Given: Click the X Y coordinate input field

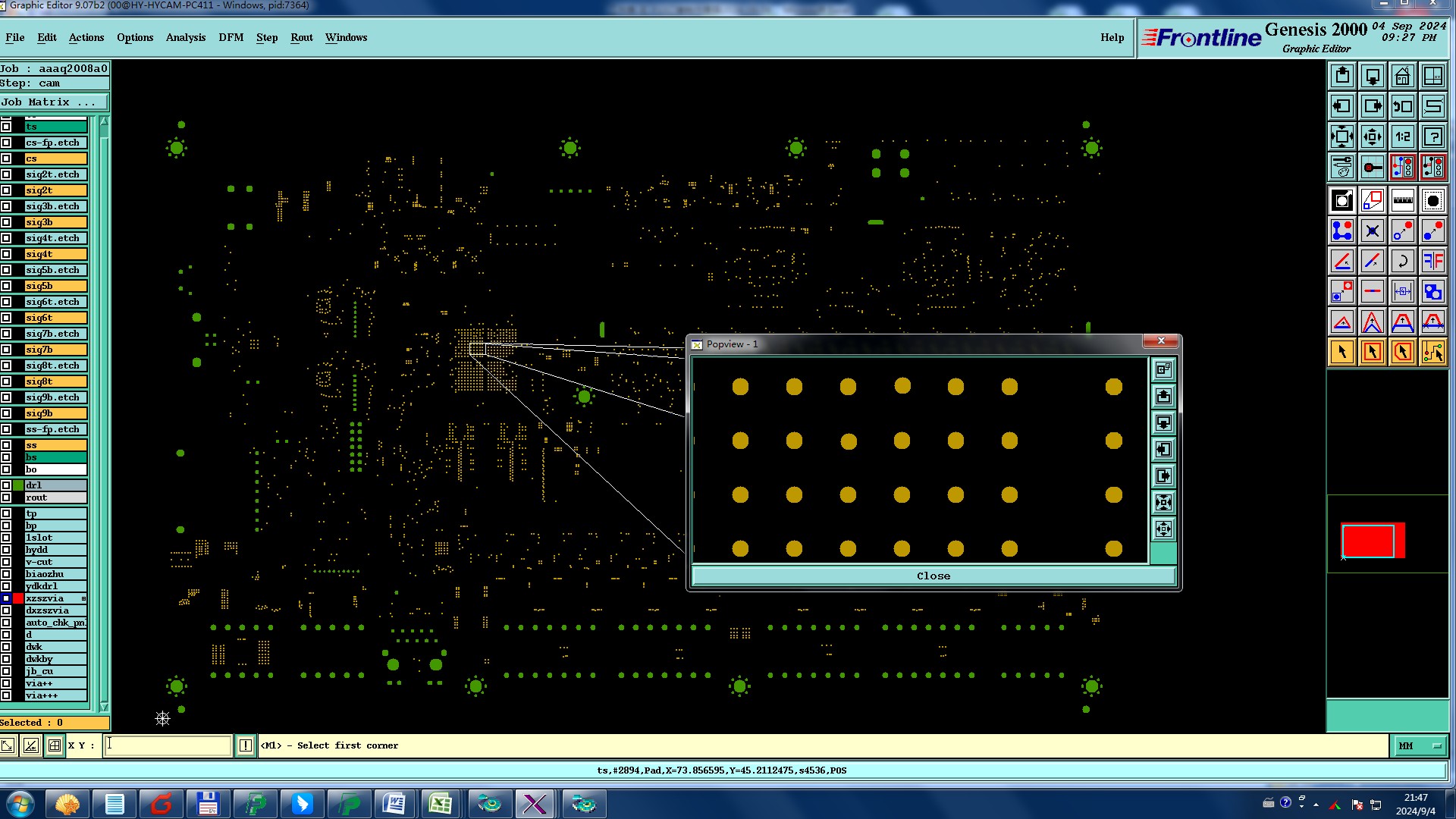Looking at the screenshot, I should pos(168,745).
